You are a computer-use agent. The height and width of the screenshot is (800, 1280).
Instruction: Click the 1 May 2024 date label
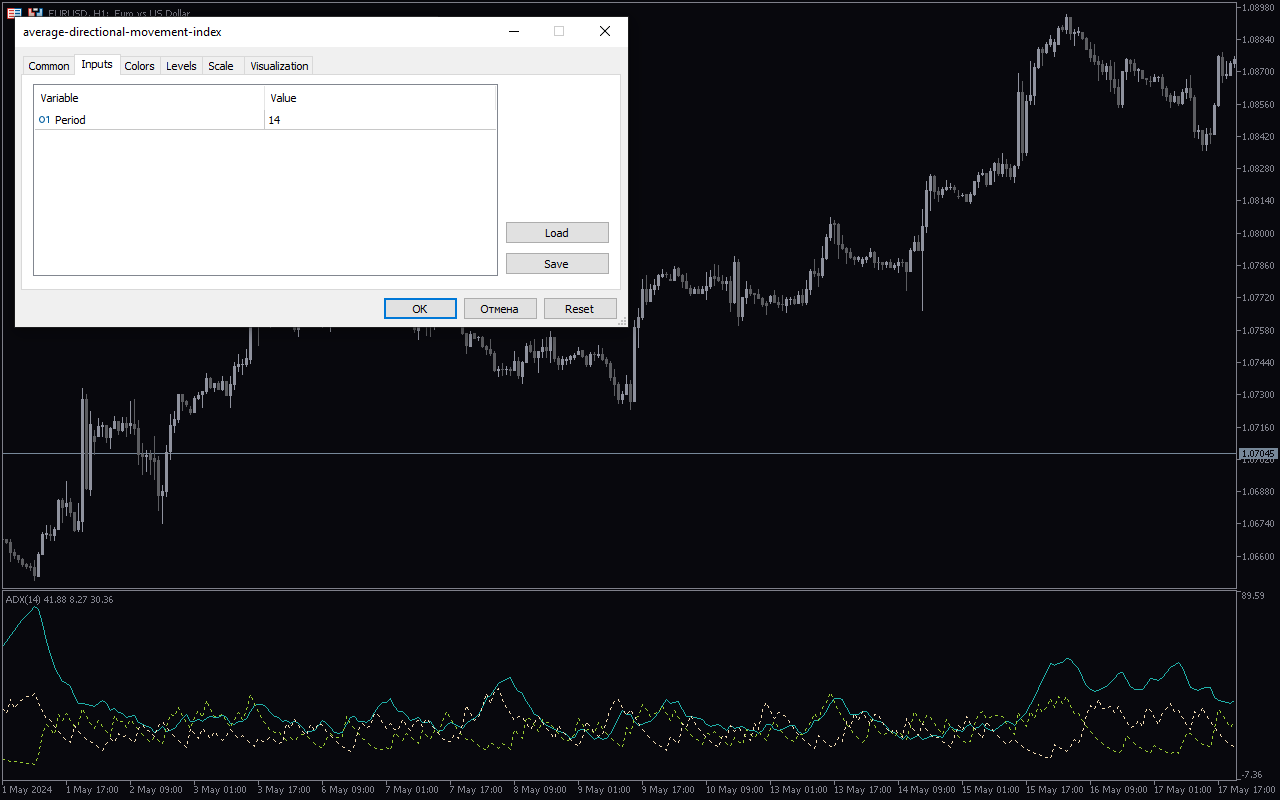click(x=28, y=790)
